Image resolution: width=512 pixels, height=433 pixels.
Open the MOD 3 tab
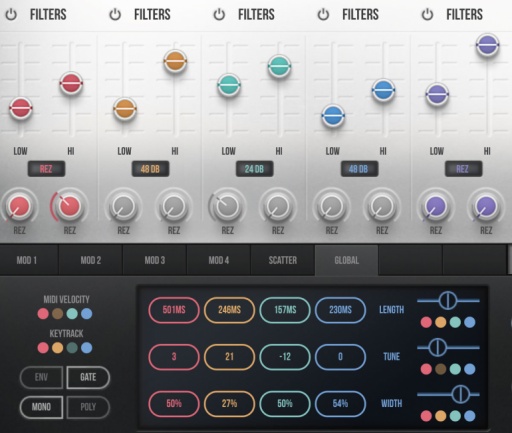(x=155, y=260)
